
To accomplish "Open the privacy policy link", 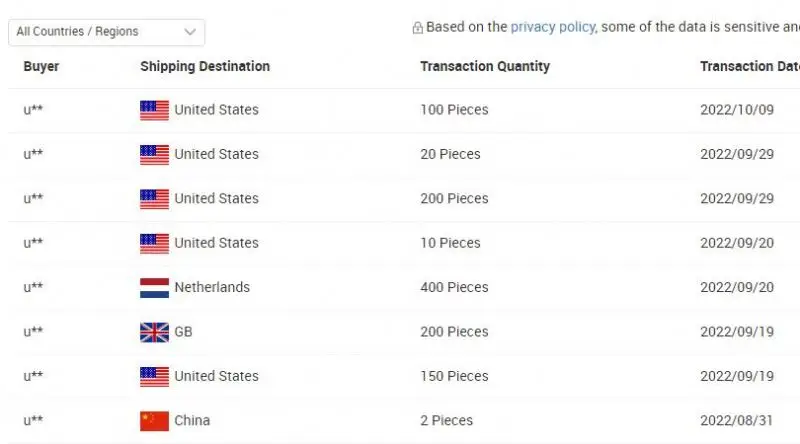I will click(552, 27).
